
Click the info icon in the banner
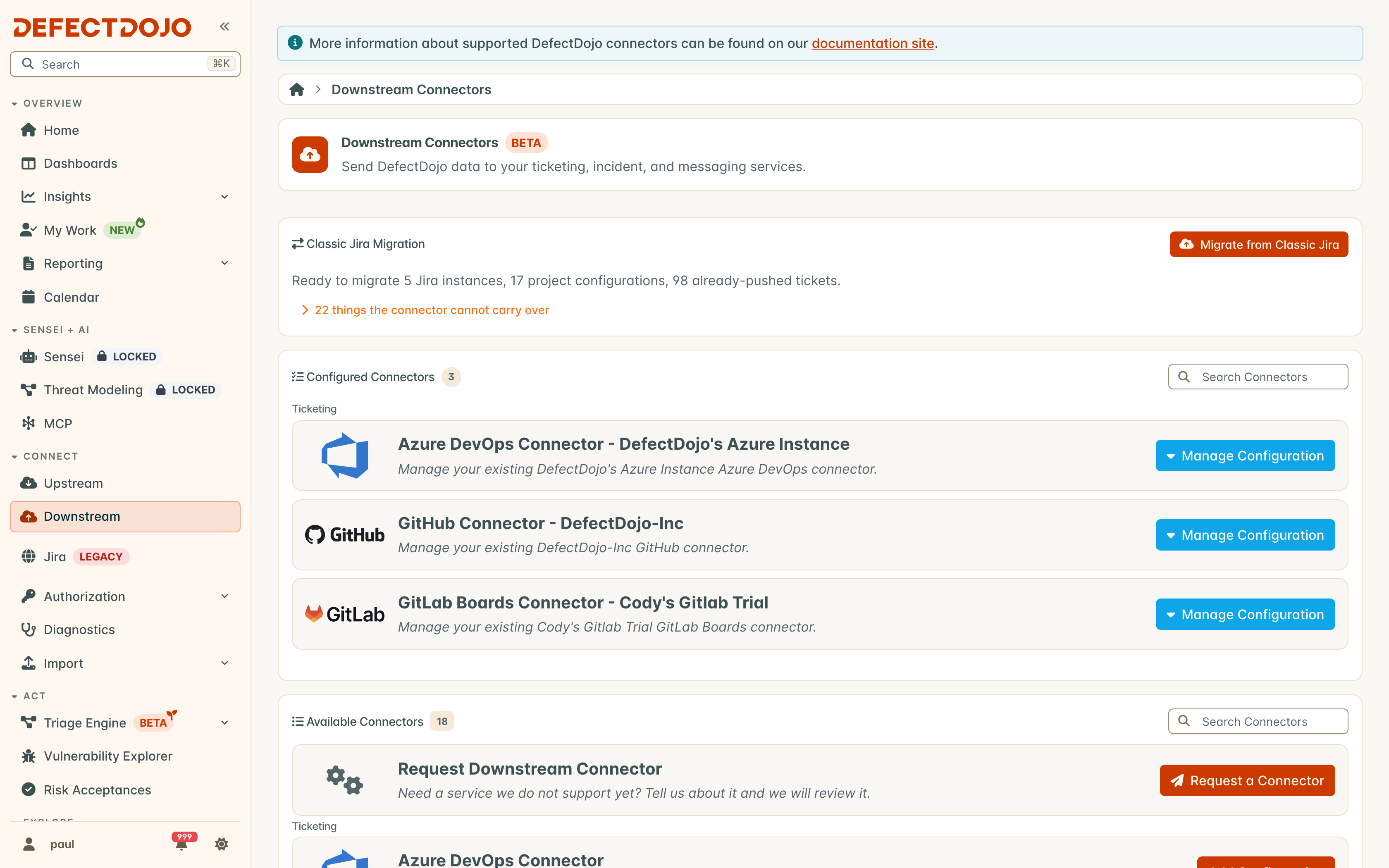coord(295,43)
